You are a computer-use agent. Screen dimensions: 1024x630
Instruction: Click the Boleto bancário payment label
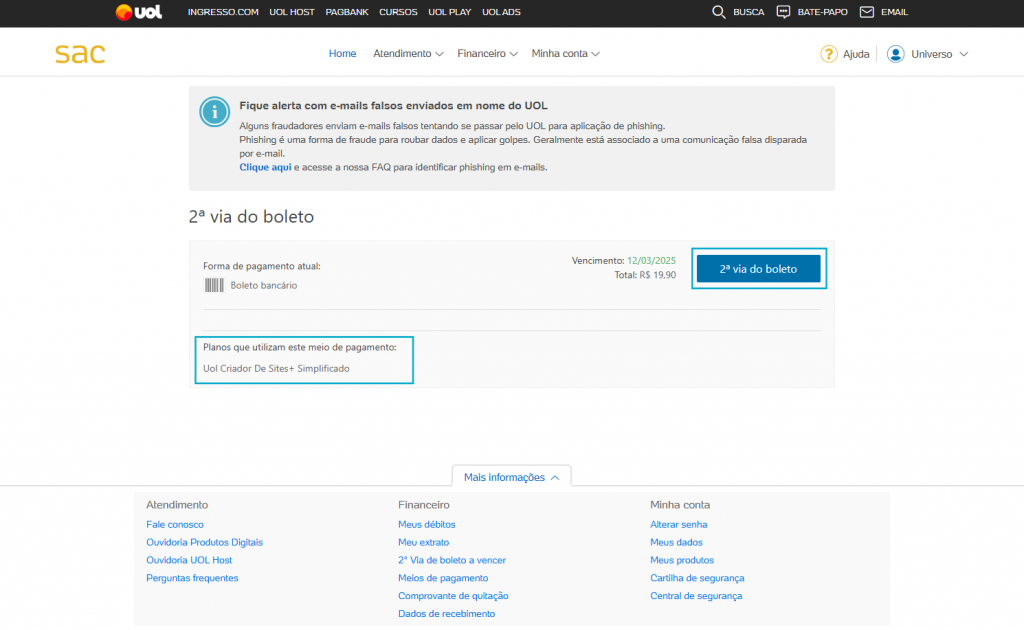[x=263, y=285]
